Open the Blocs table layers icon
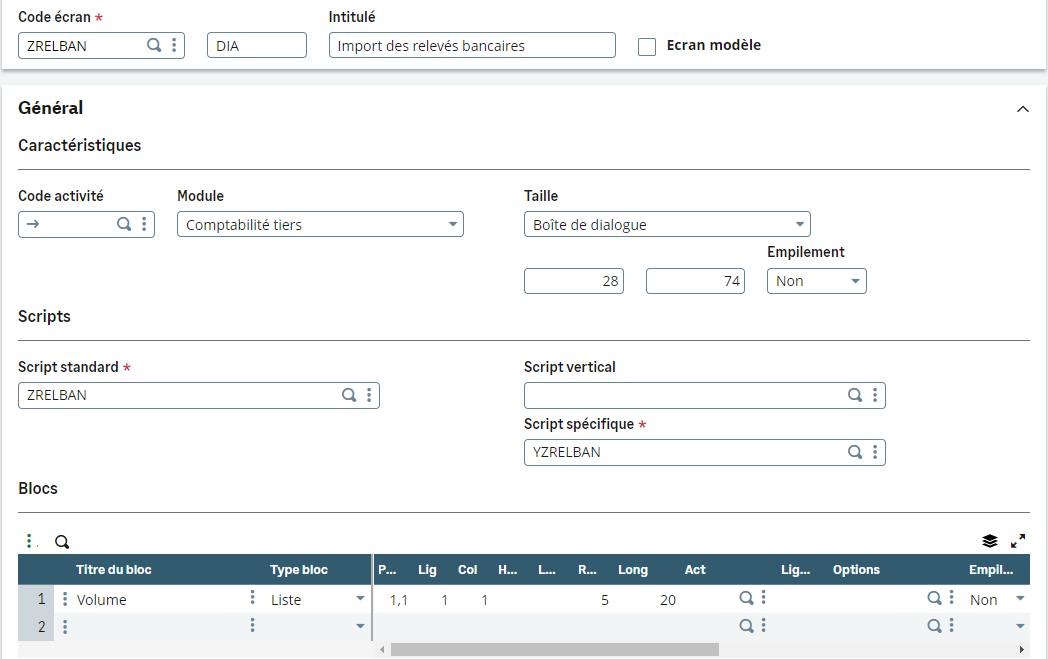This screenshot has width=1048, height=659. (x=990, y=541)
